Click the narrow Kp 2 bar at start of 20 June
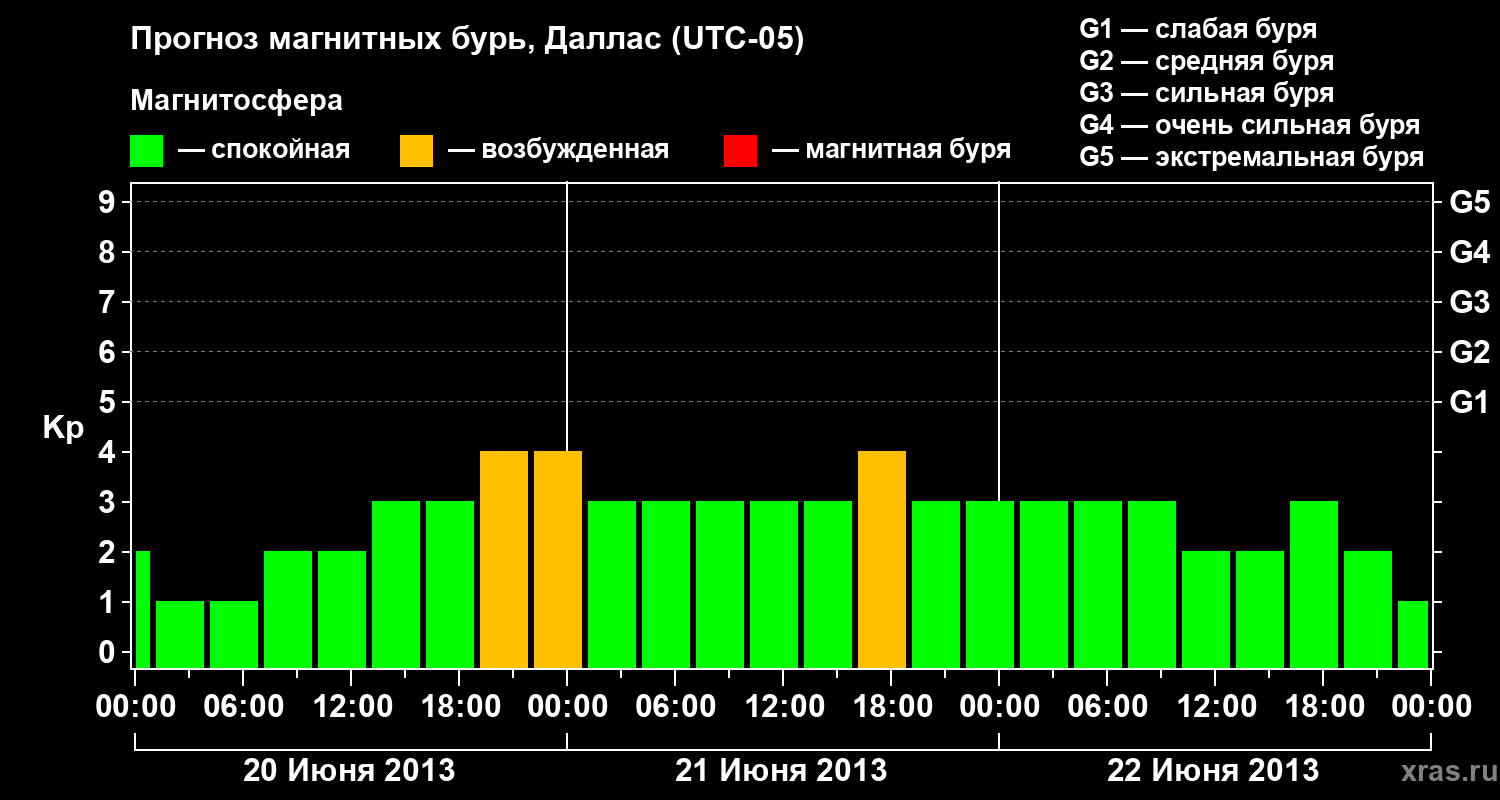This screenshot has width=1500, height=800. (x=142, y=609)
